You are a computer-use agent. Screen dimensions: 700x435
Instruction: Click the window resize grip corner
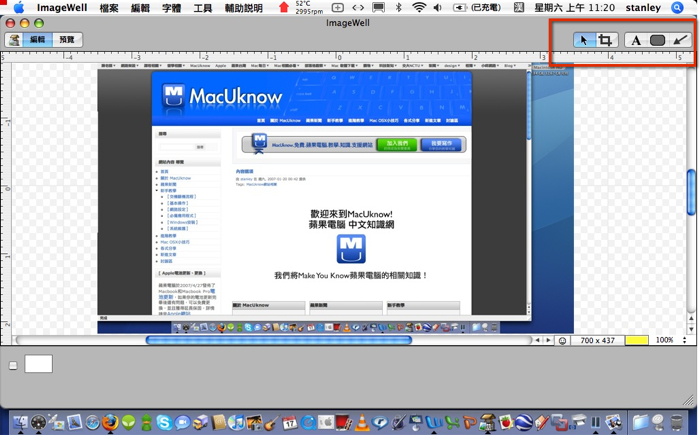pyautogui.click(x=689, y=400)
